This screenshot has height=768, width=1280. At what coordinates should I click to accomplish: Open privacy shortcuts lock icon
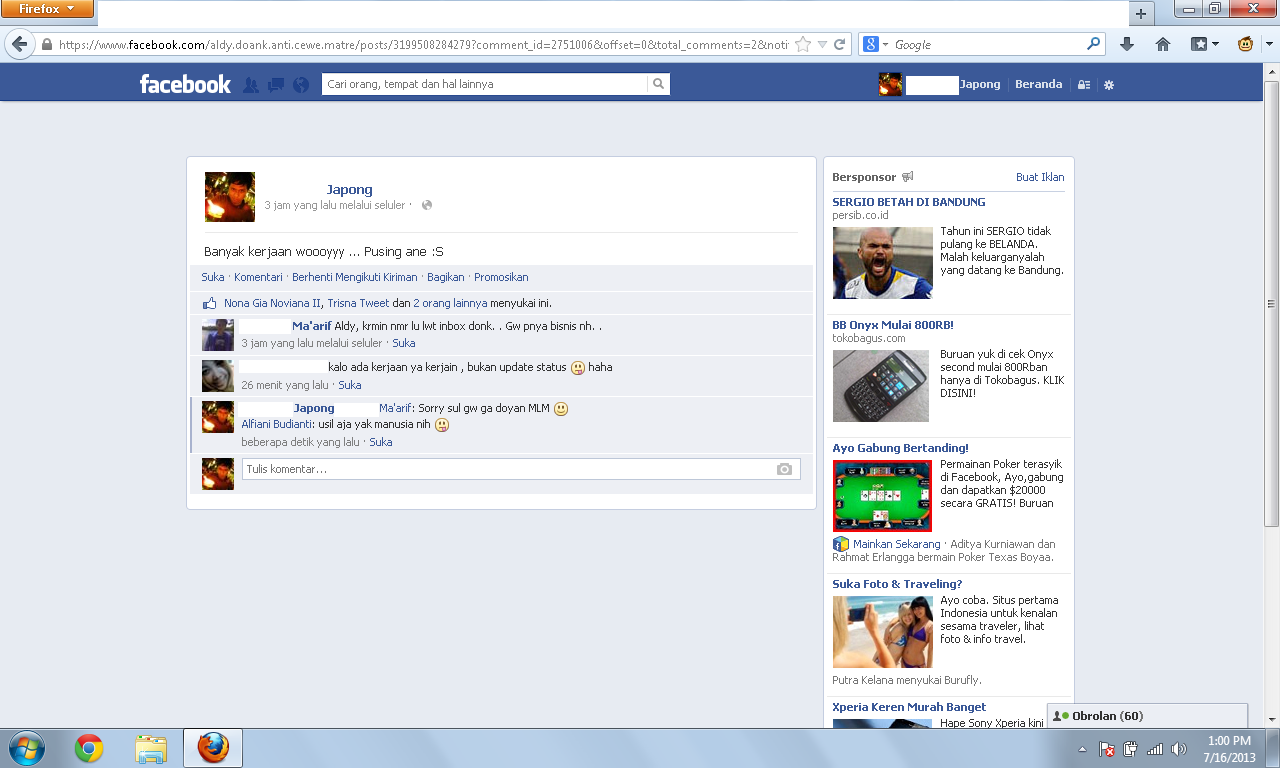[x=1083, y=85]
